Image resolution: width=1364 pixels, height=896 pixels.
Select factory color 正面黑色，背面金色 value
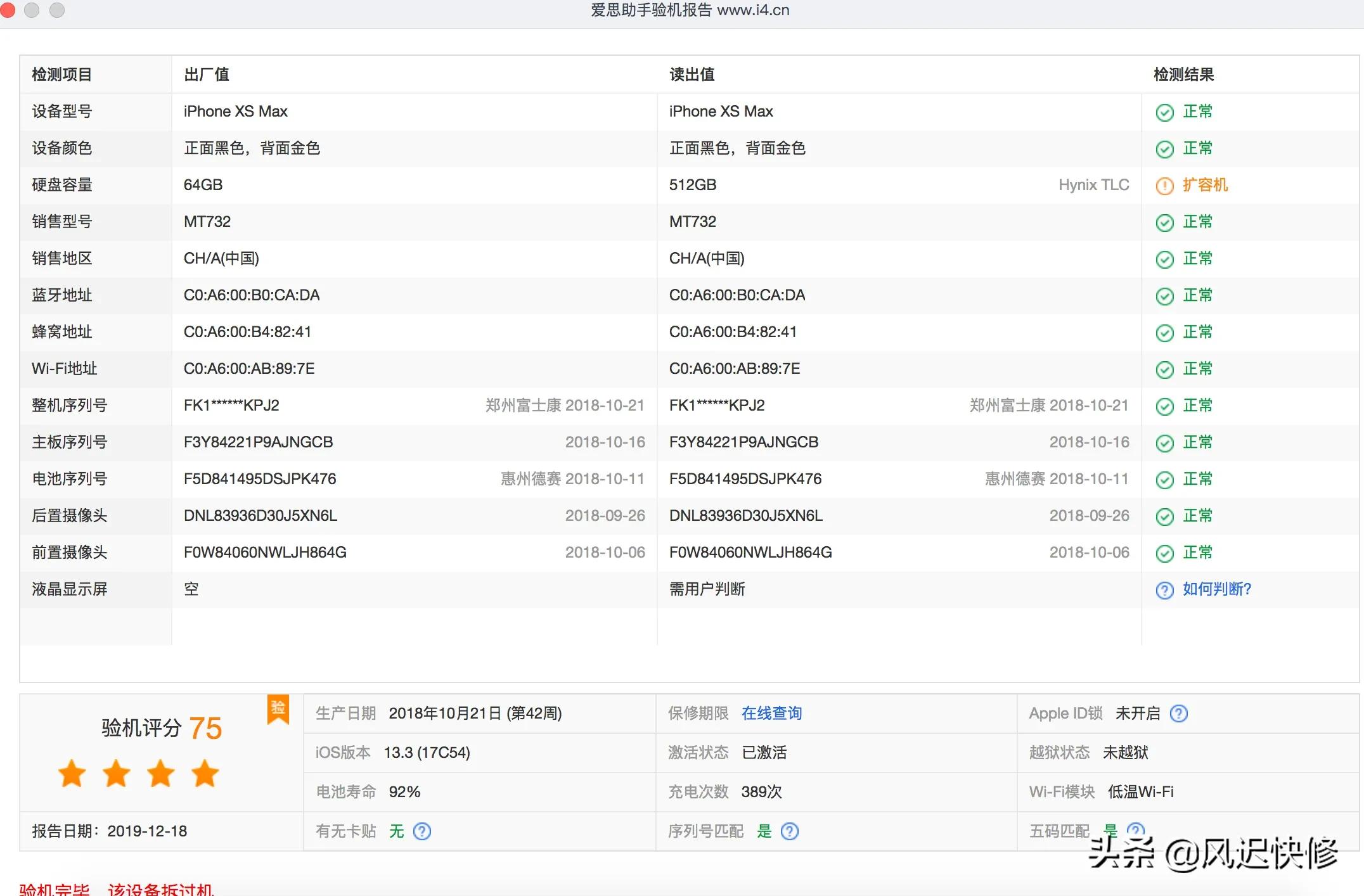point(252,148)
